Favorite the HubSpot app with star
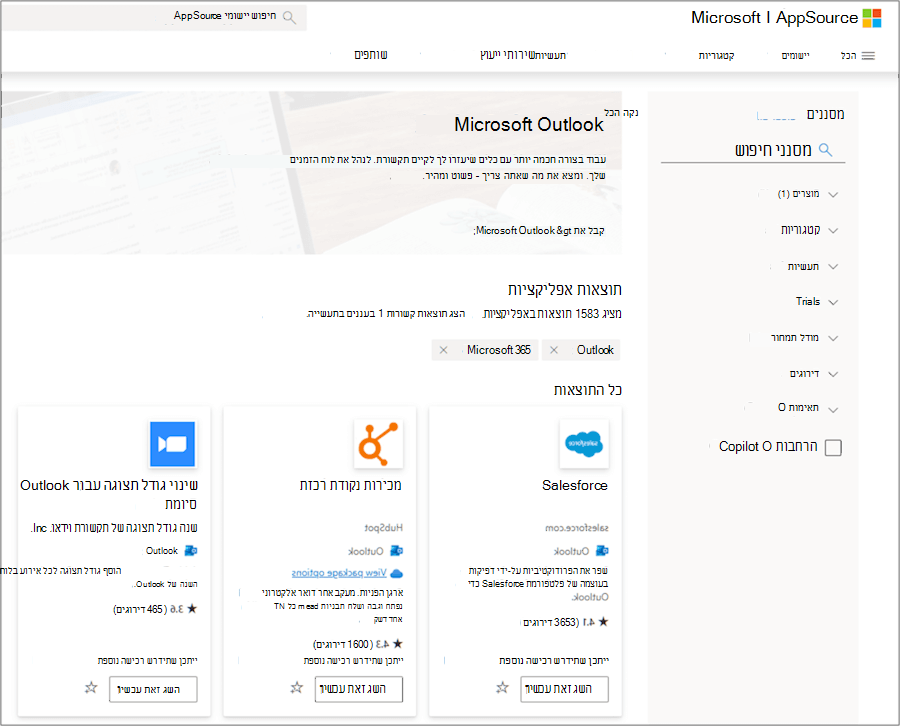900x726 pixels. [296, 688]
